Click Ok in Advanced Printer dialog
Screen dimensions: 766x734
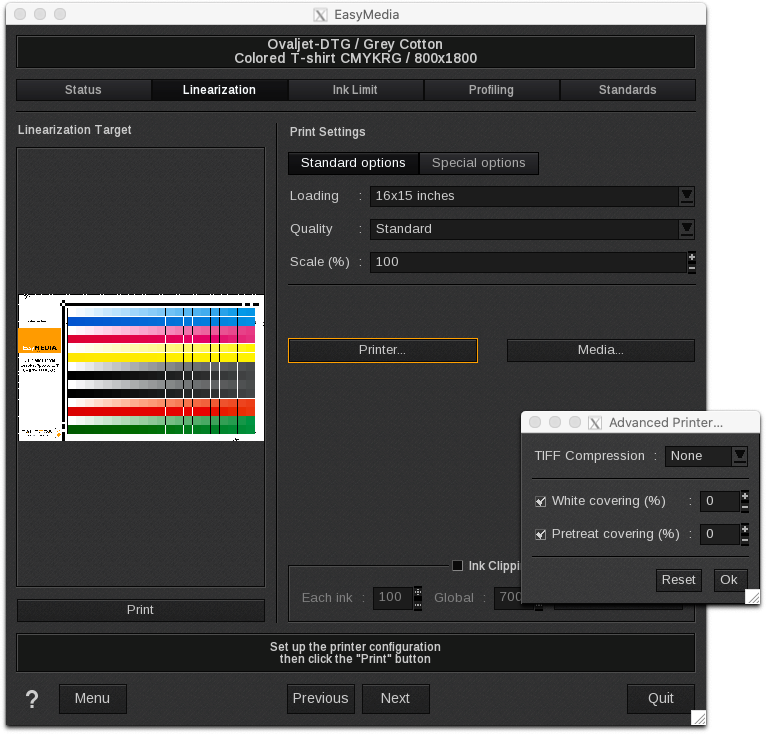728,580
